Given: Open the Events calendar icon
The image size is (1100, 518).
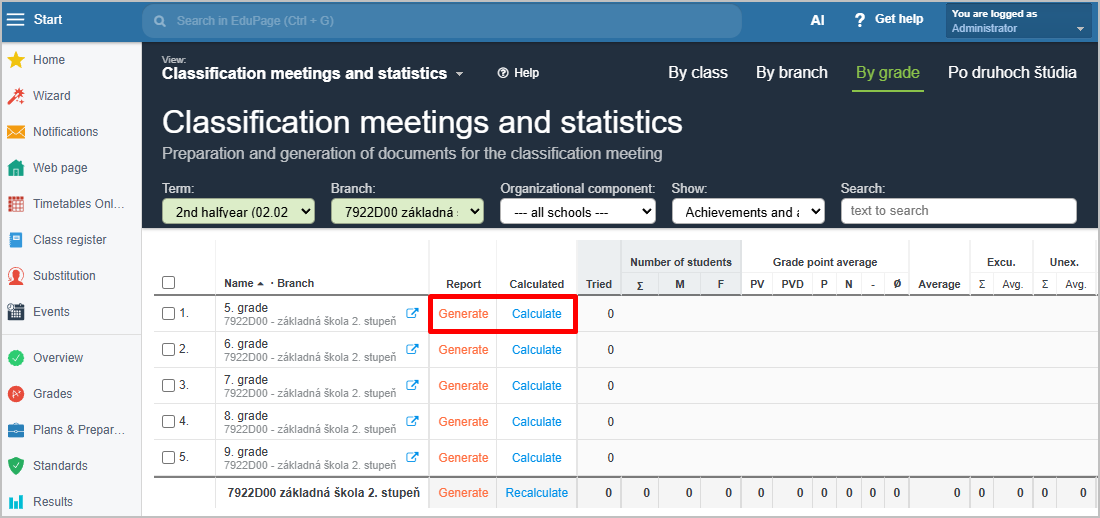Looking at the screenshot, I should click(x=16, y=312).
